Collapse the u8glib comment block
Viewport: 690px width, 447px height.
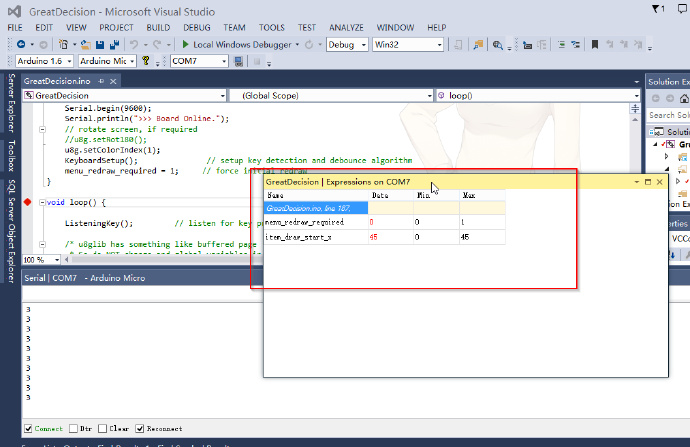point(42,244)
